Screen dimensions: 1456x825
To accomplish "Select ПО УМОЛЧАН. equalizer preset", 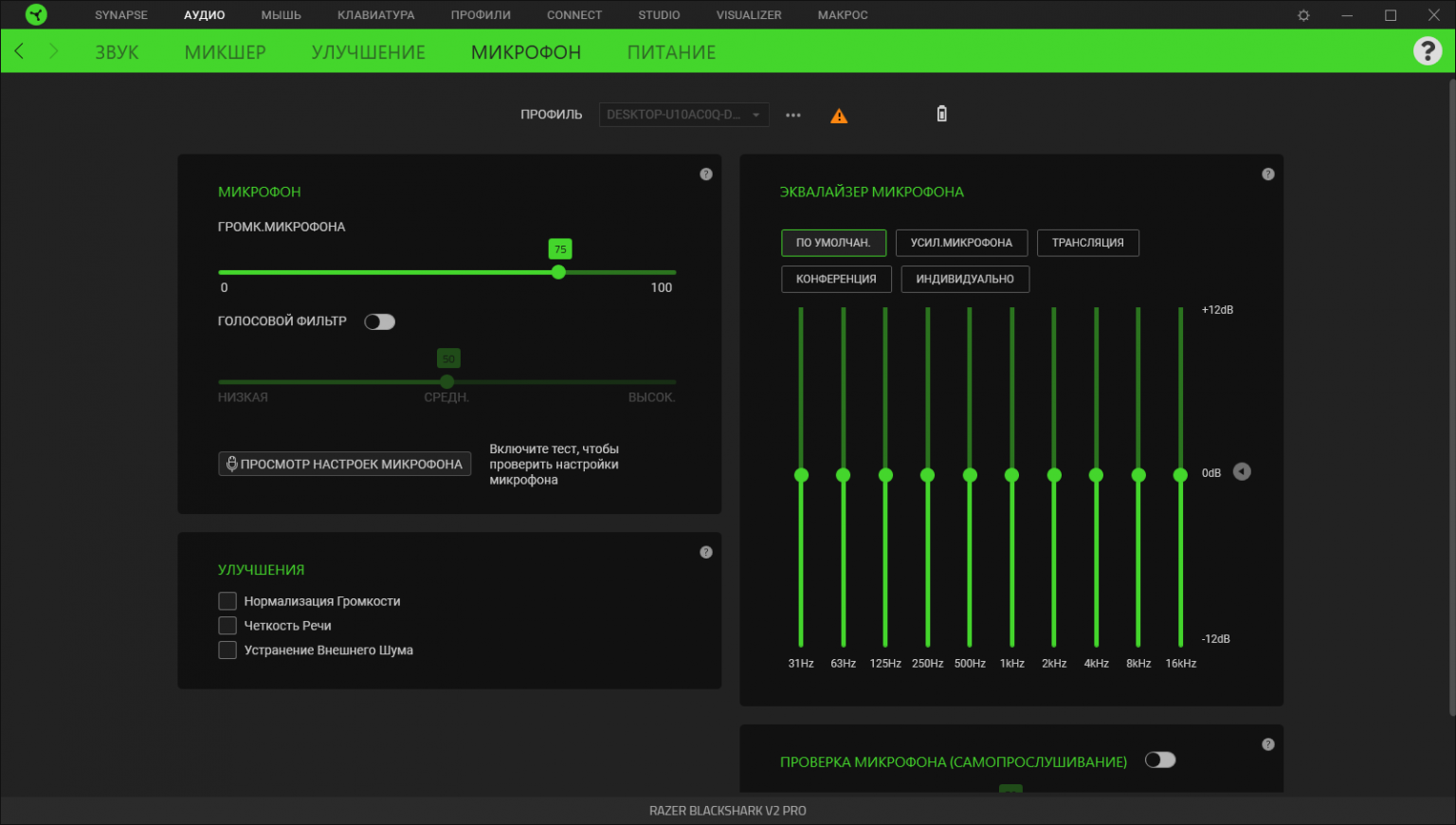I will point(833,243).
